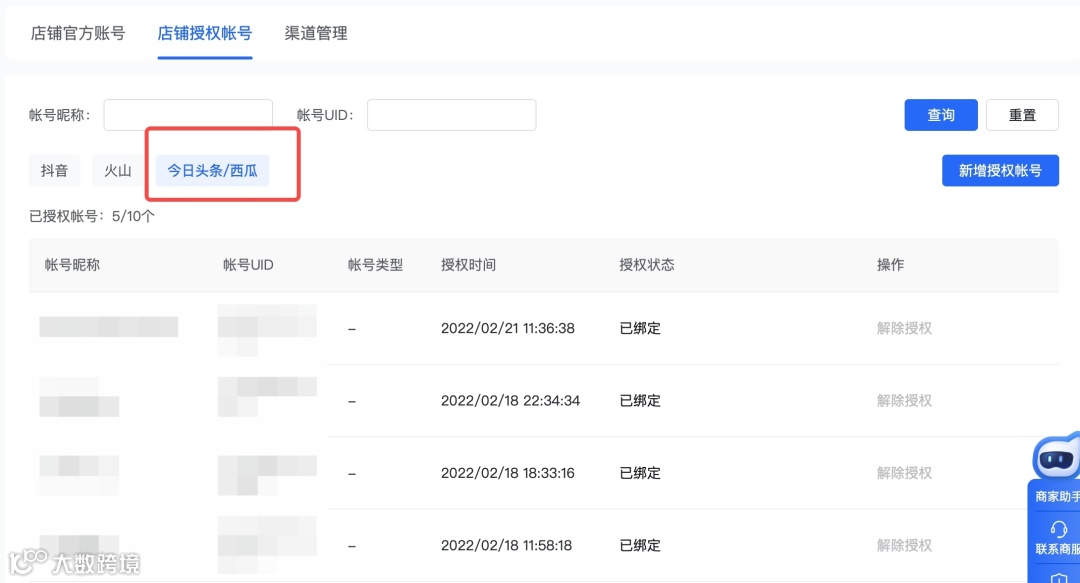Image resolution: width=1080 pixels, height=583 pixels.
Task: Click 已绑定 status in 18:33:16 row
Action: coord(640,473)
